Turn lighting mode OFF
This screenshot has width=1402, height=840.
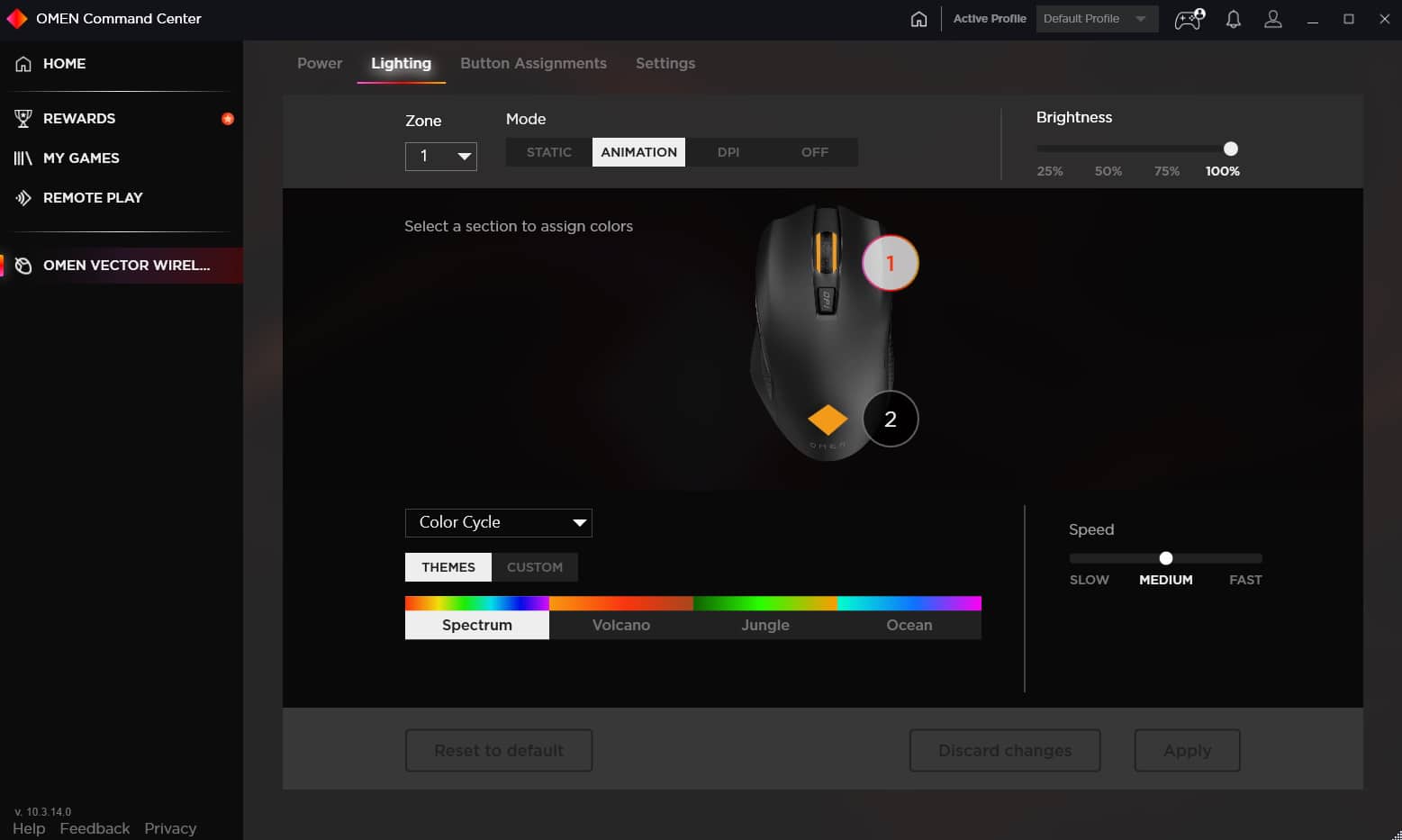814,152
